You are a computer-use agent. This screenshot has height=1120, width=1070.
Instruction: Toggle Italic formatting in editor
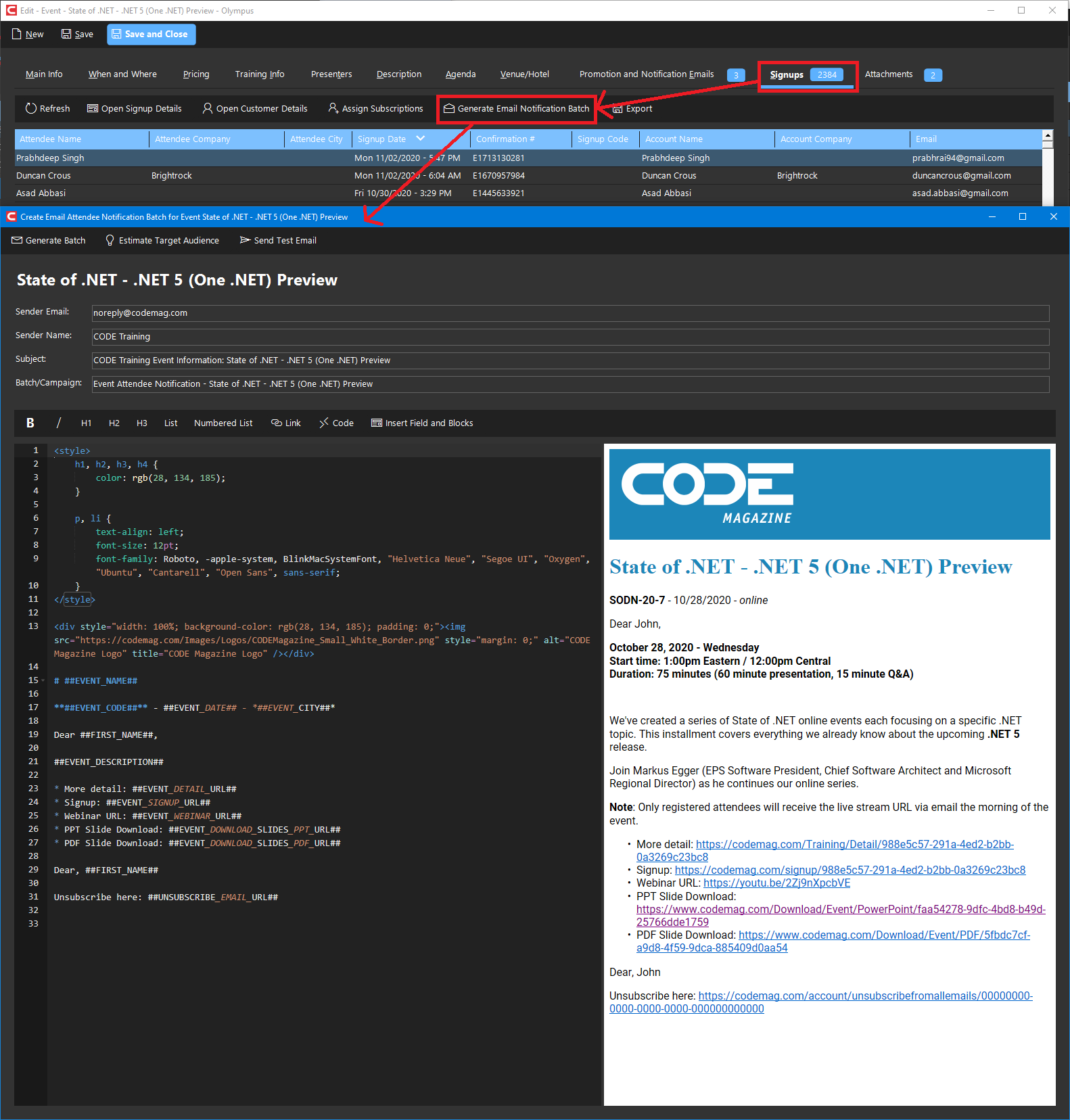click(59, 423)
